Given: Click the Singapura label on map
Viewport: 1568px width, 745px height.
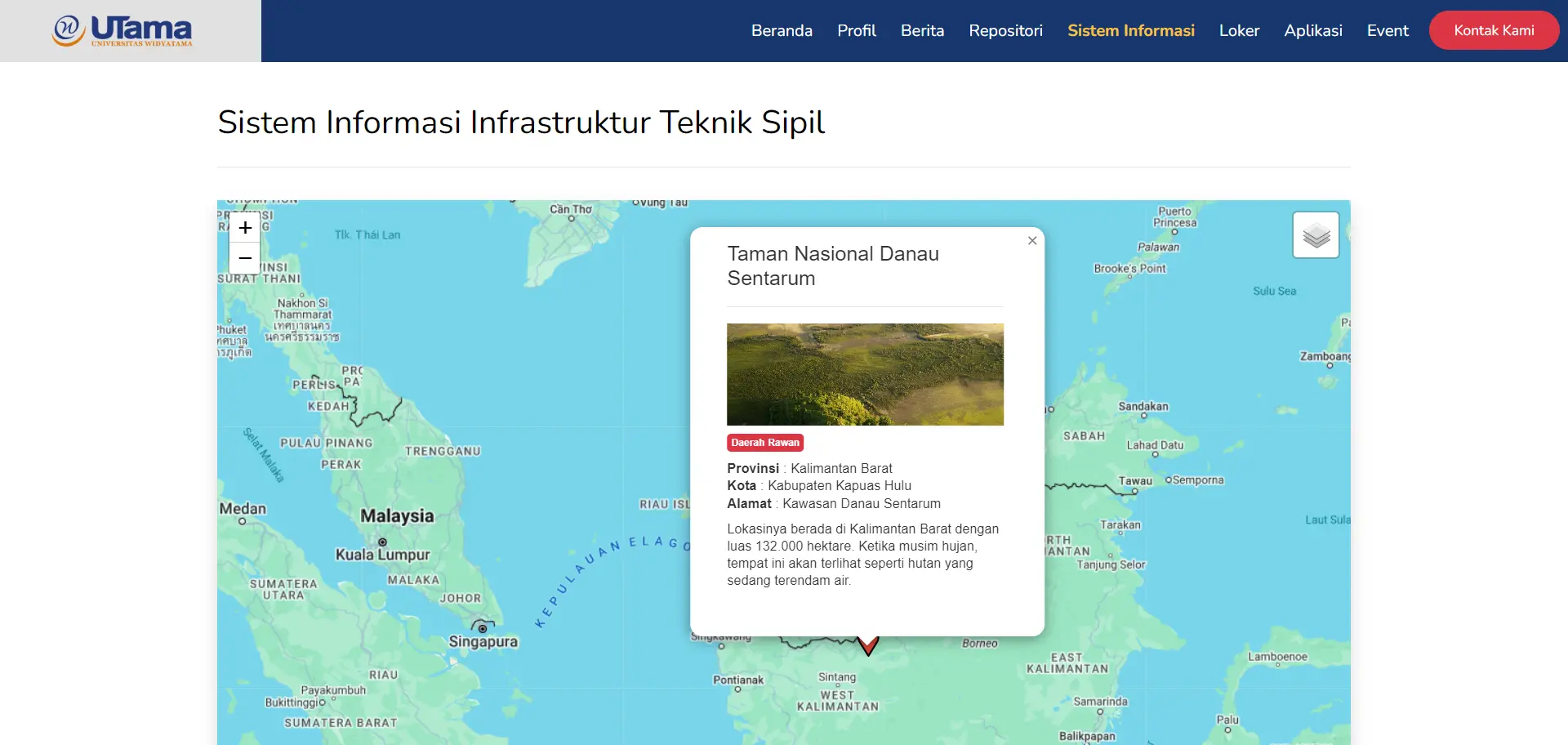Looking at the screenshot, I should 483,642.
